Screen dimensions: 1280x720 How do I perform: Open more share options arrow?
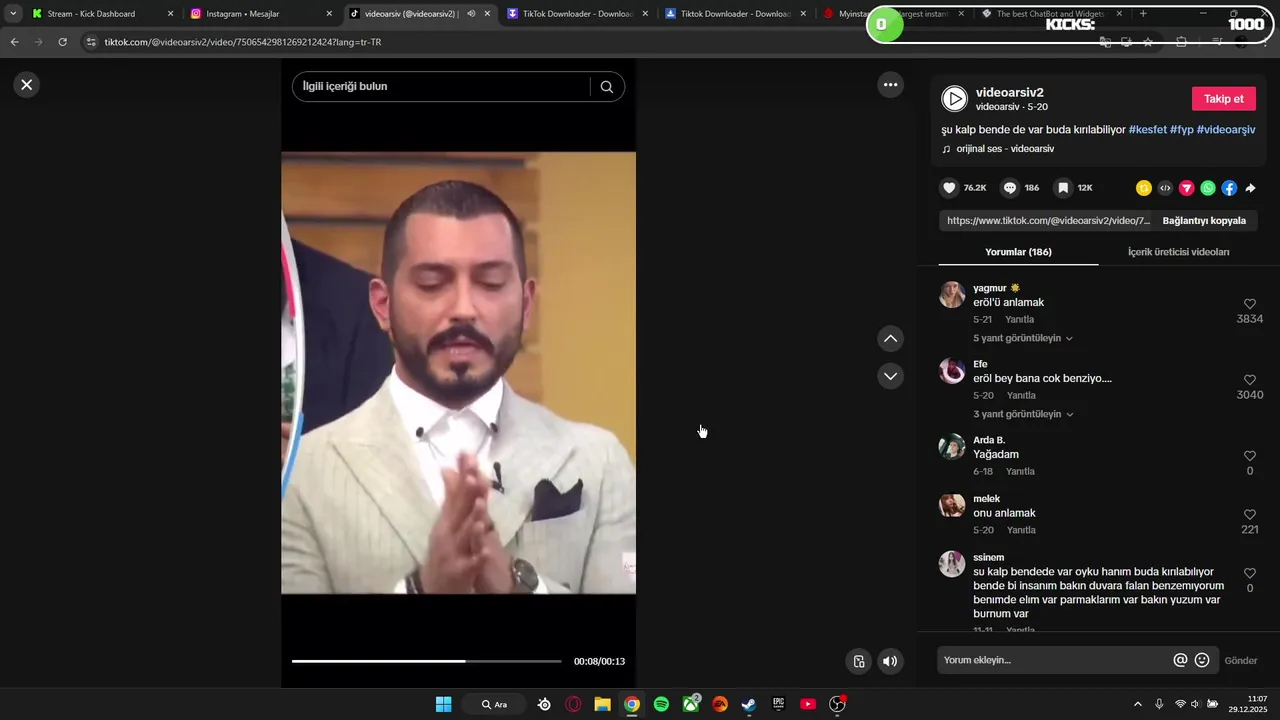click(x=1250, y=188)
